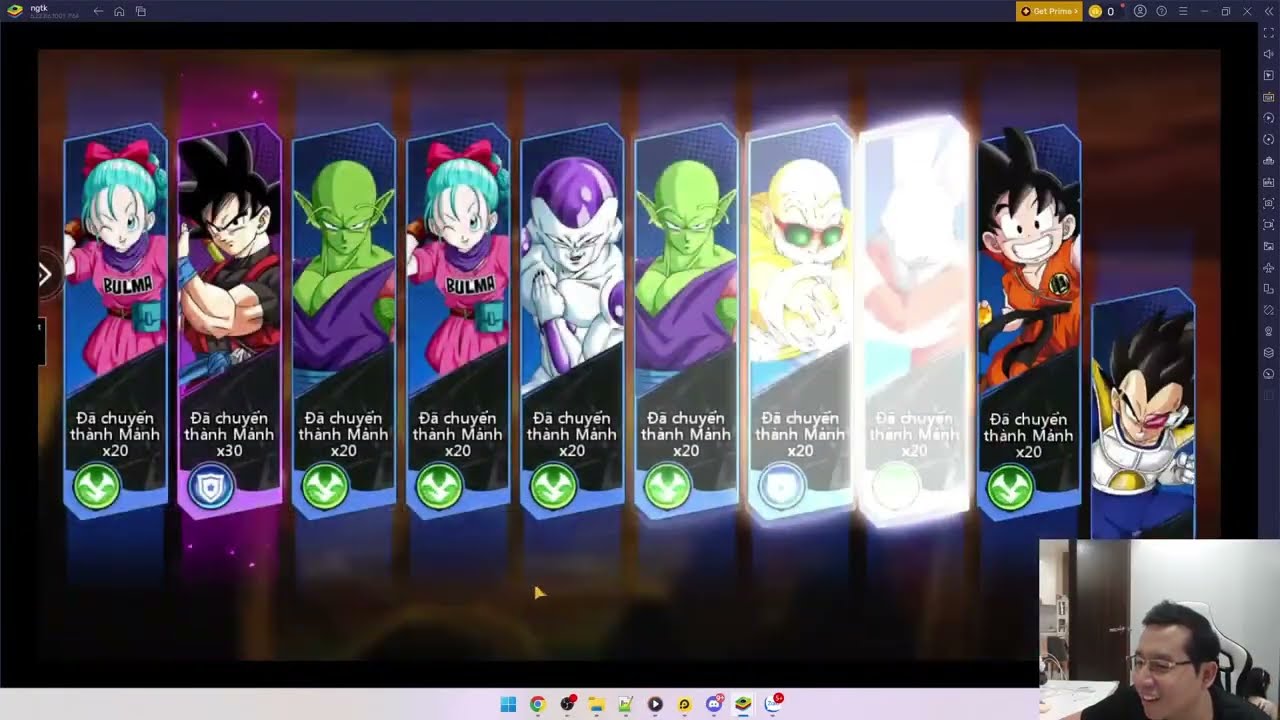Open Zalo from the taskbar
Image resolution: width=1280 pixels, height=720 pixels.
(774, 704)
